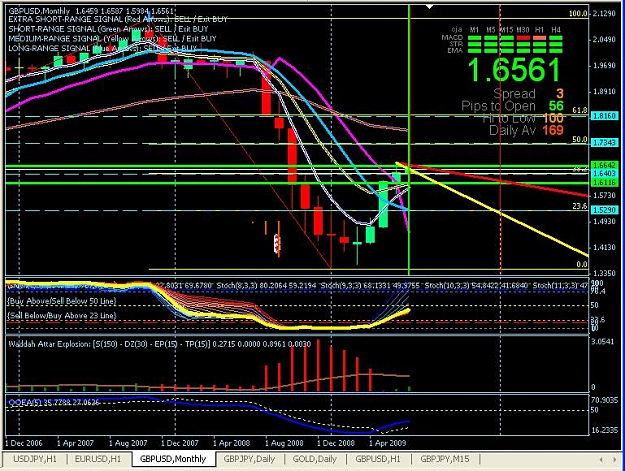625x471 pixels.
Task: Click the red M30 MACD signal cell
Action: click(523, 38)
